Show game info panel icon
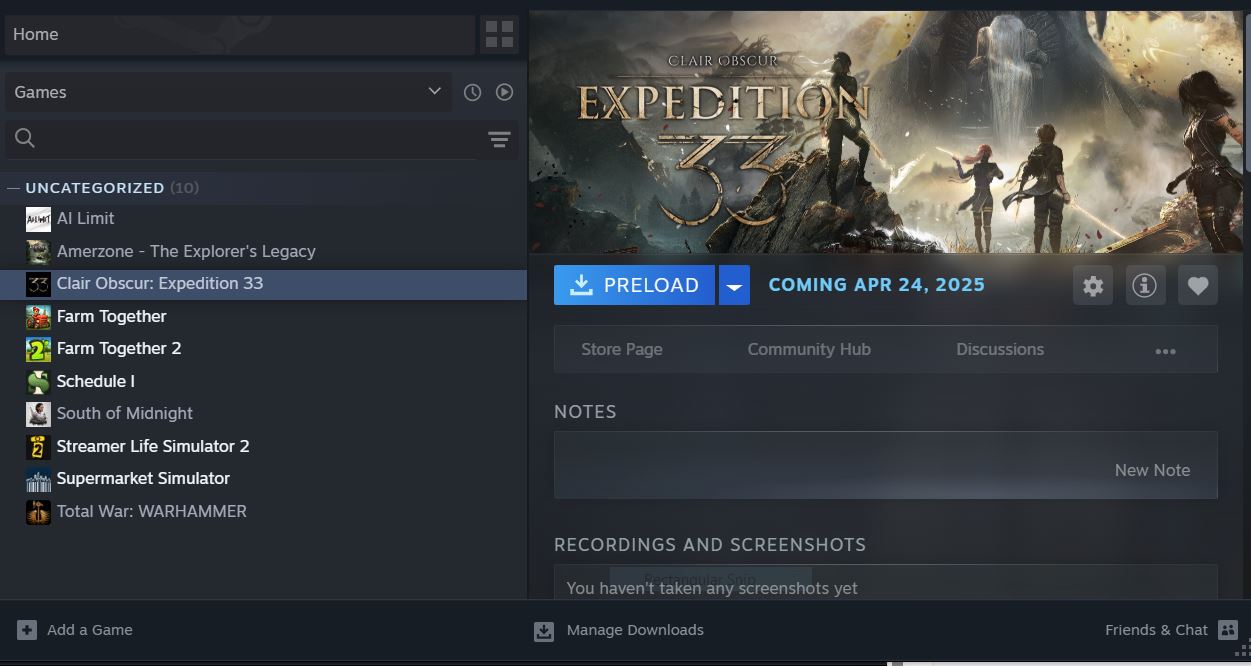Screen dimensions: 1251x666 coord(1145,286)
